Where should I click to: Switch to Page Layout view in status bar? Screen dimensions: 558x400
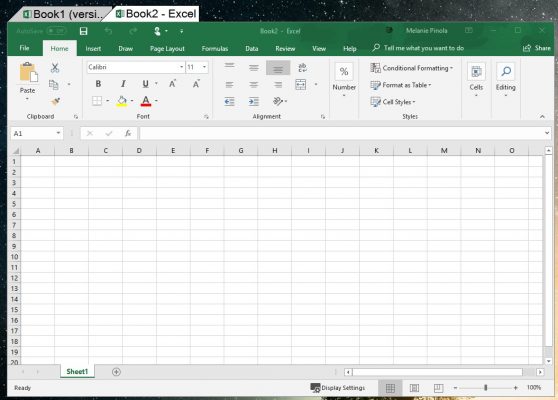click(414, 388)
